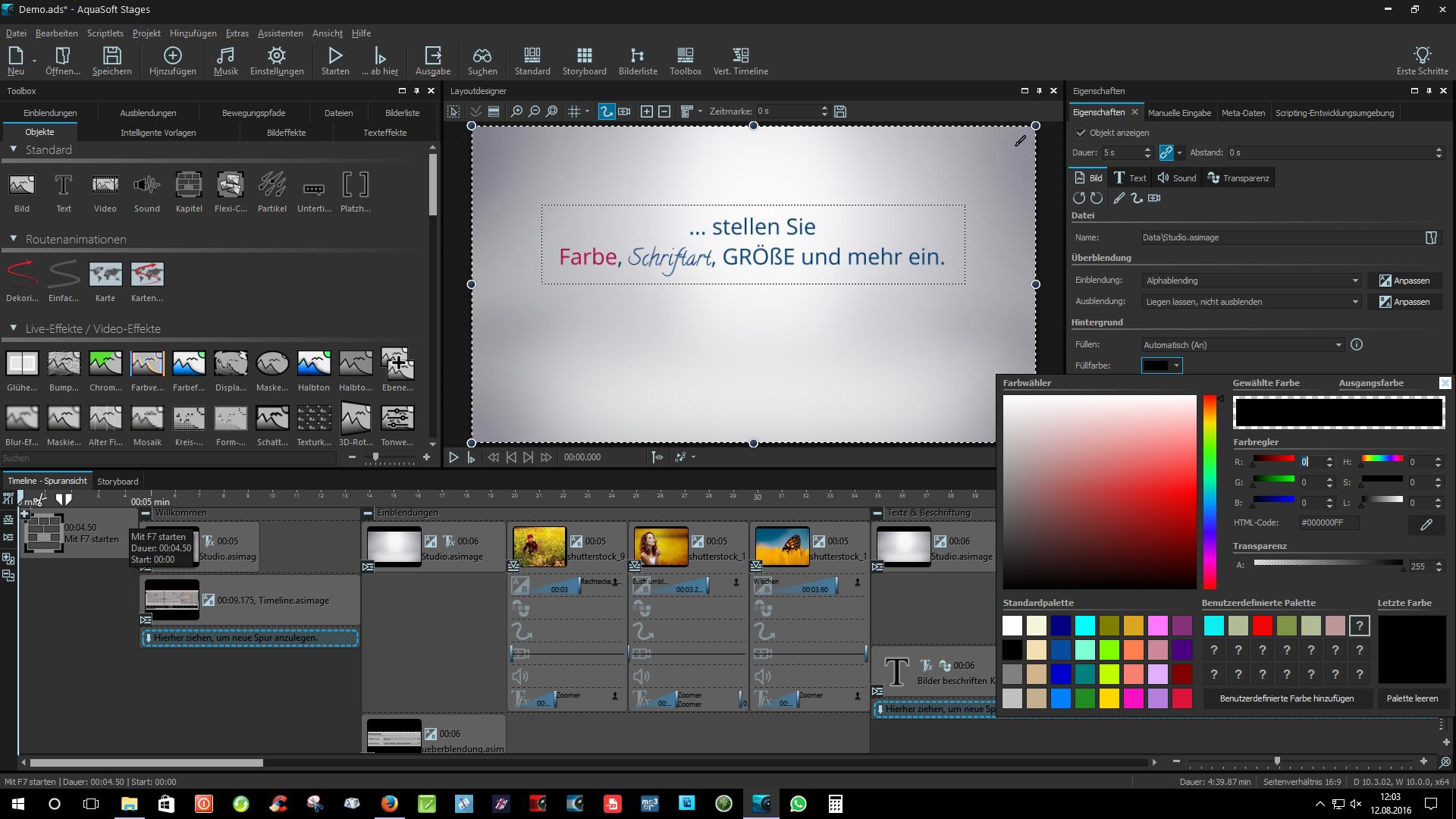Image resolution: width=1456 pixels, height=819 pixels.
Task: Toggle the Objekt anzeigen checkbox
Action: 1081,133
